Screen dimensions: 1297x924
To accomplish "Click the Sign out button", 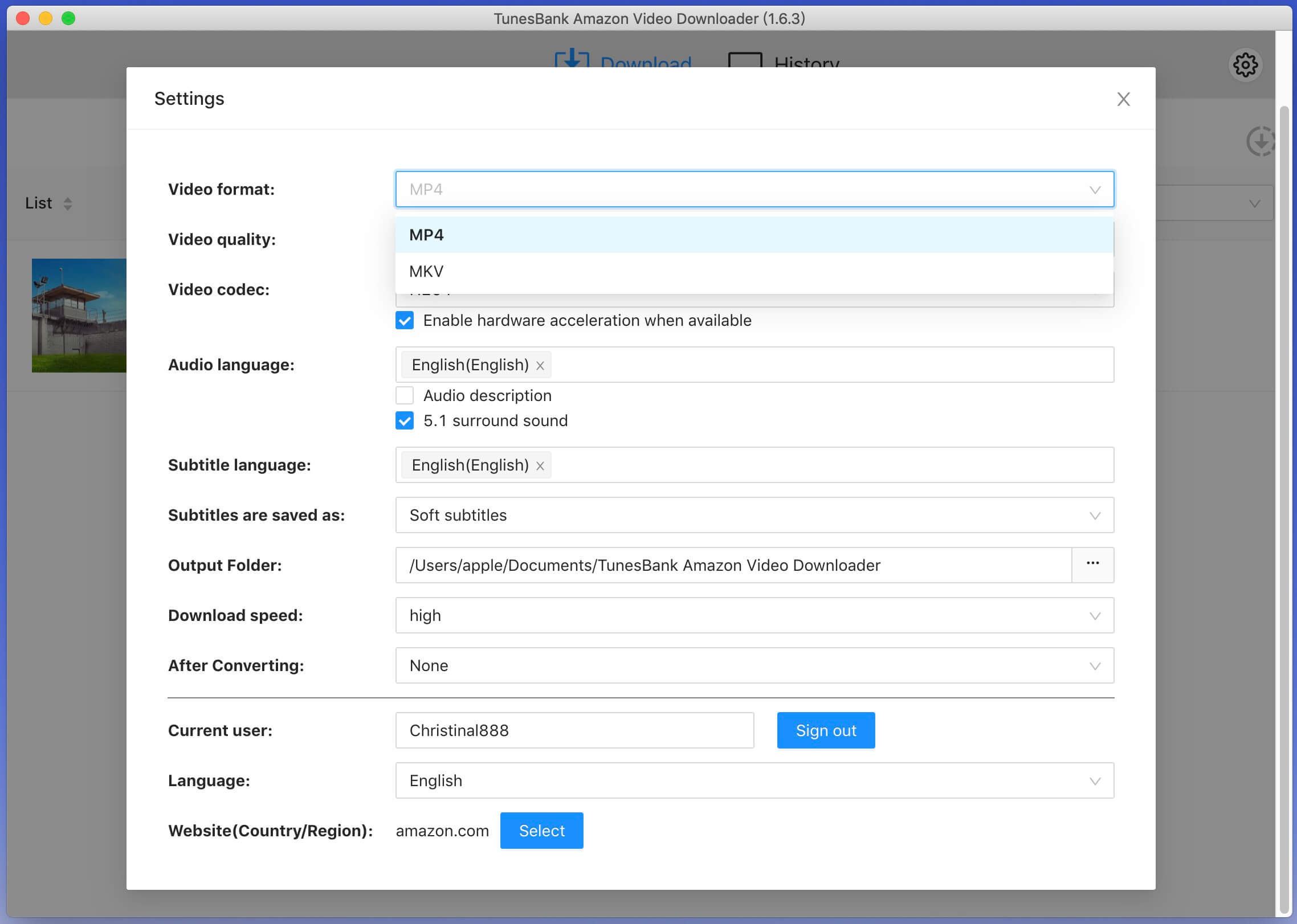I will point(826,730).
